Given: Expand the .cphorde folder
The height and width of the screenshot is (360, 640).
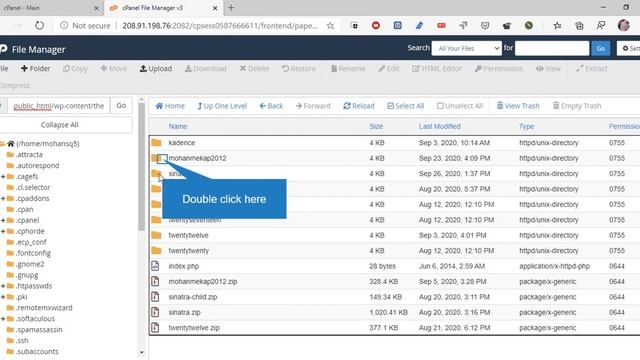Looking at the screenshot, I should tap(3, 231).
